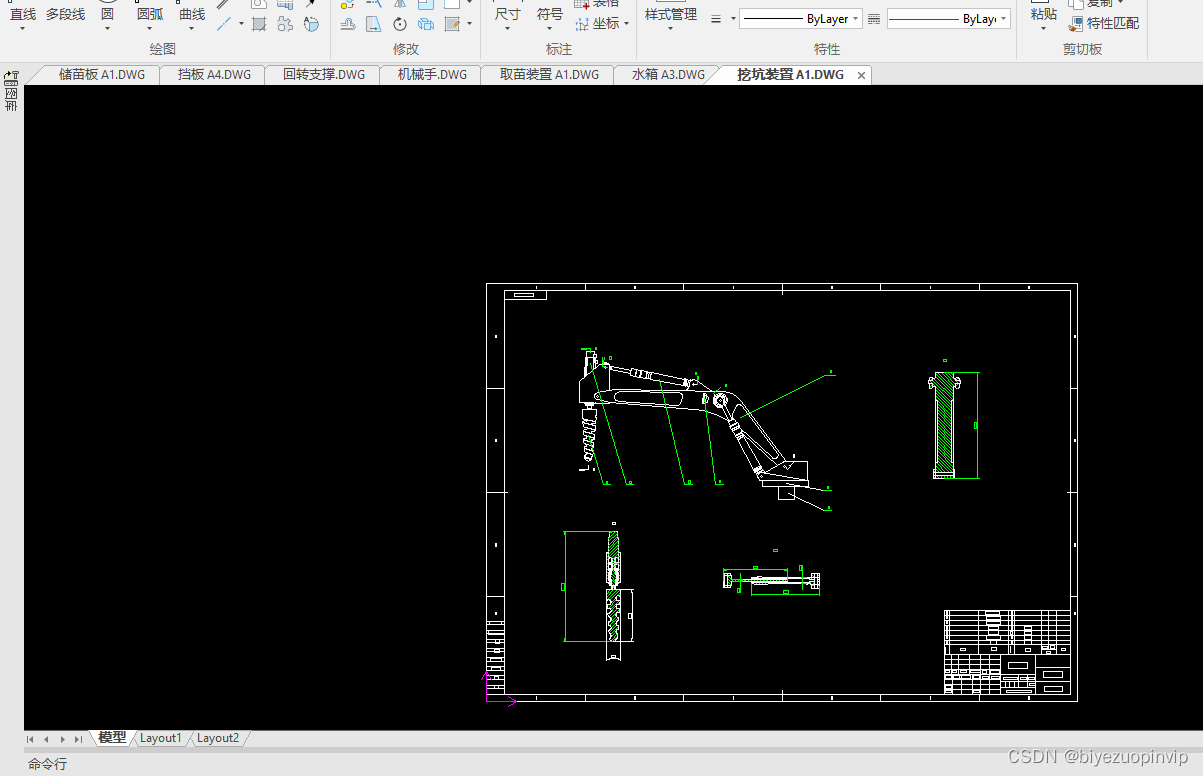The height and width of the screenshot is (776, 1203).
Task: Open the lineweight ByLayer dropdown
Action: point(801,19)
